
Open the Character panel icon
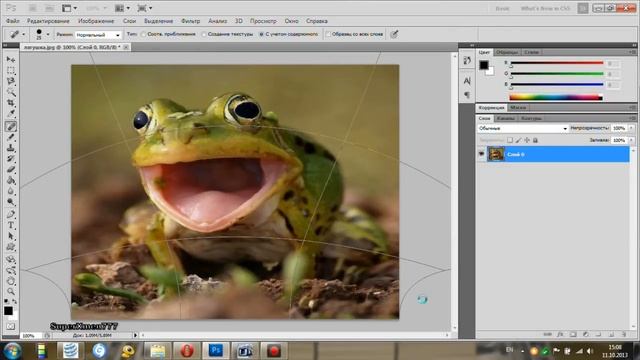pyautogui.click(x=467, y=81)
